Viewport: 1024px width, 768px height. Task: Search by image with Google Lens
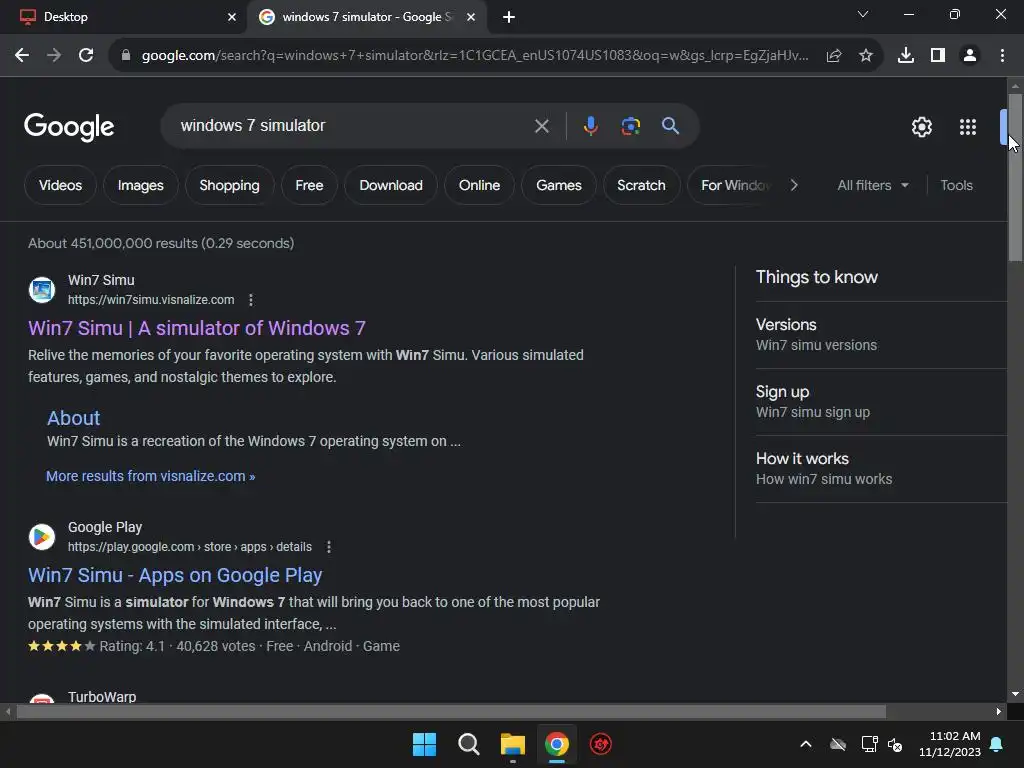(630, 125)
